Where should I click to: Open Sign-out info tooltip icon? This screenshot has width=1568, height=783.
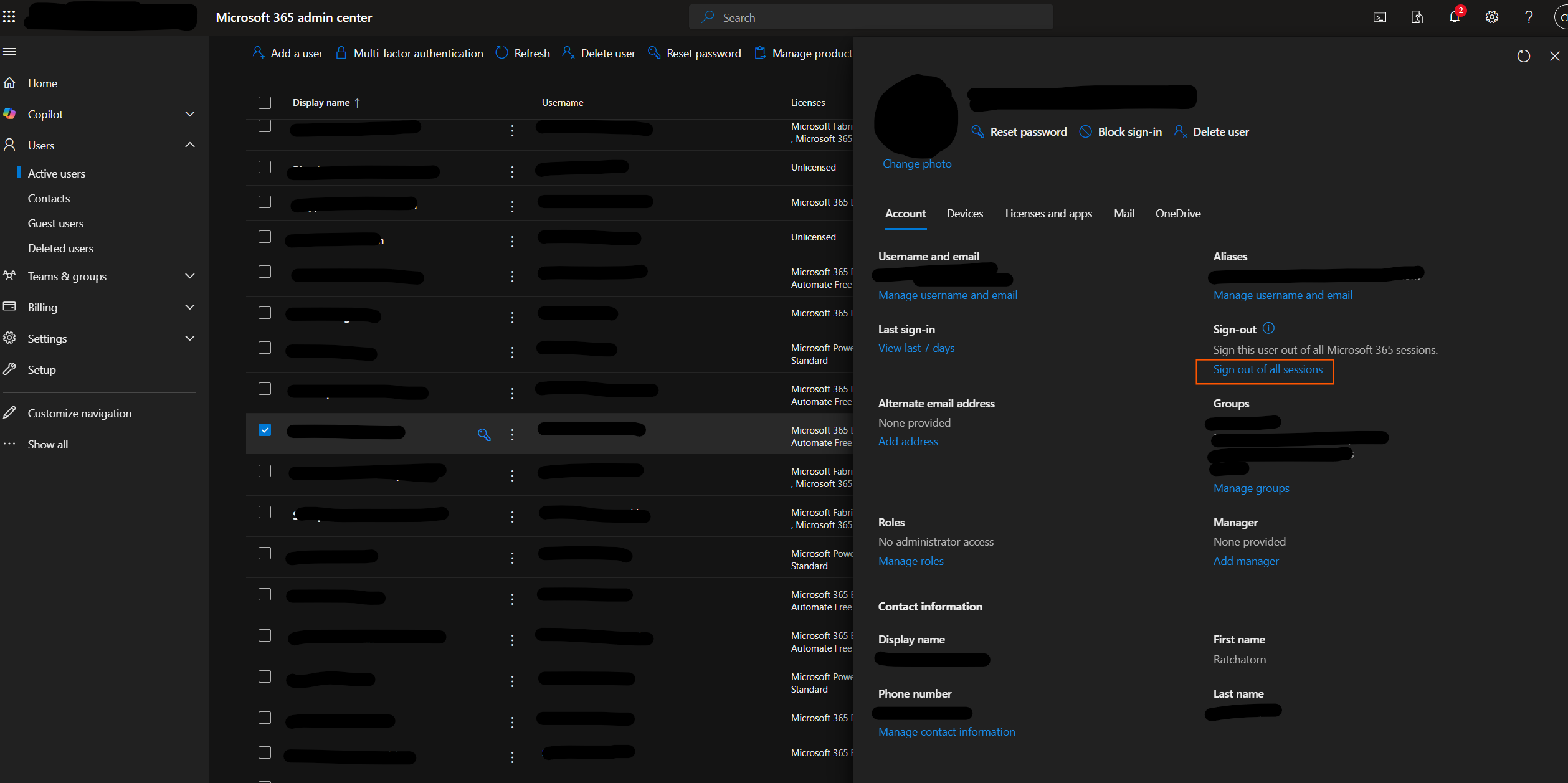click(x=1269, y=328)
